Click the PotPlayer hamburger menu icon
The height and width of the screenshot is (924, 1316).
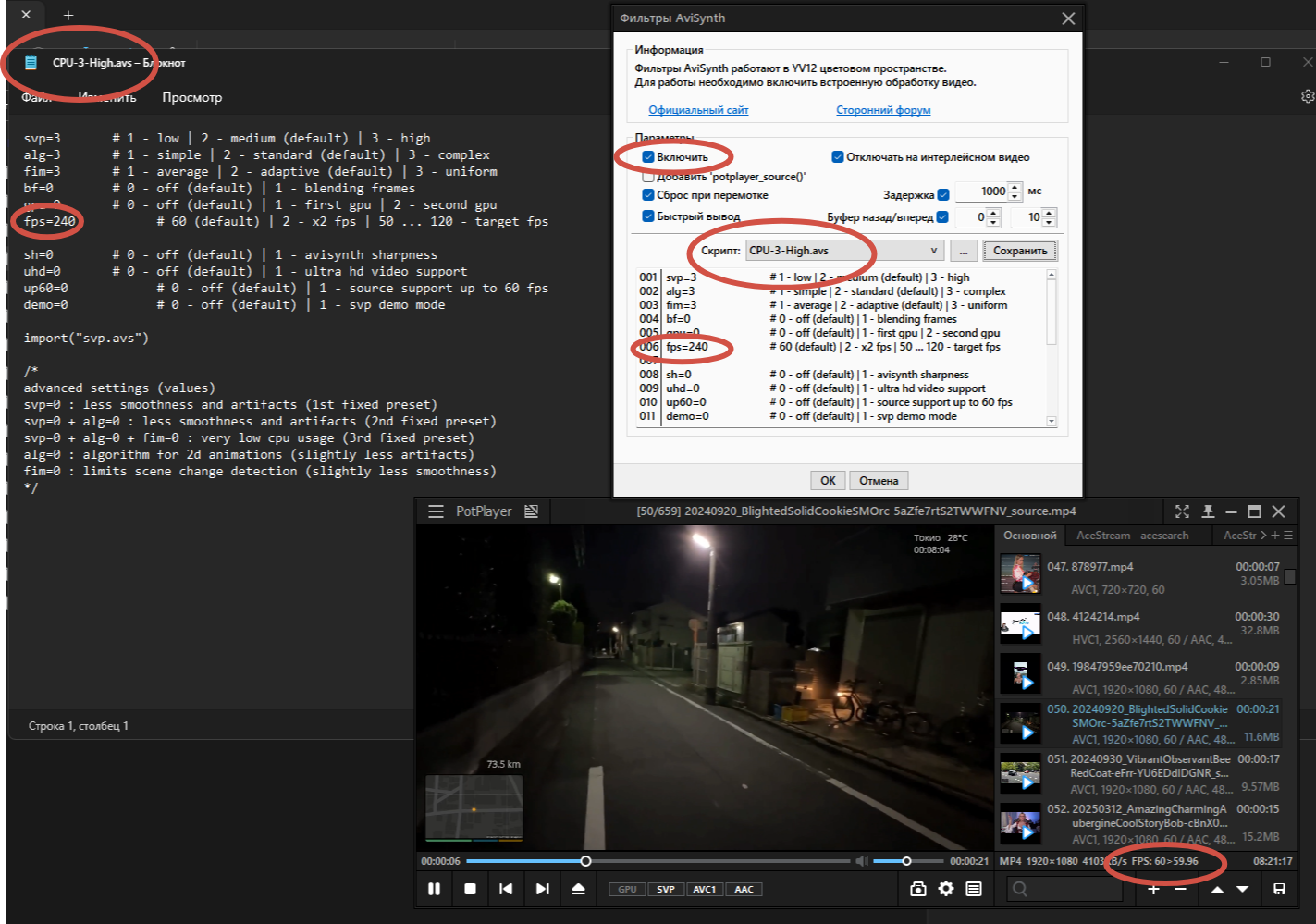tap(436, 511)
